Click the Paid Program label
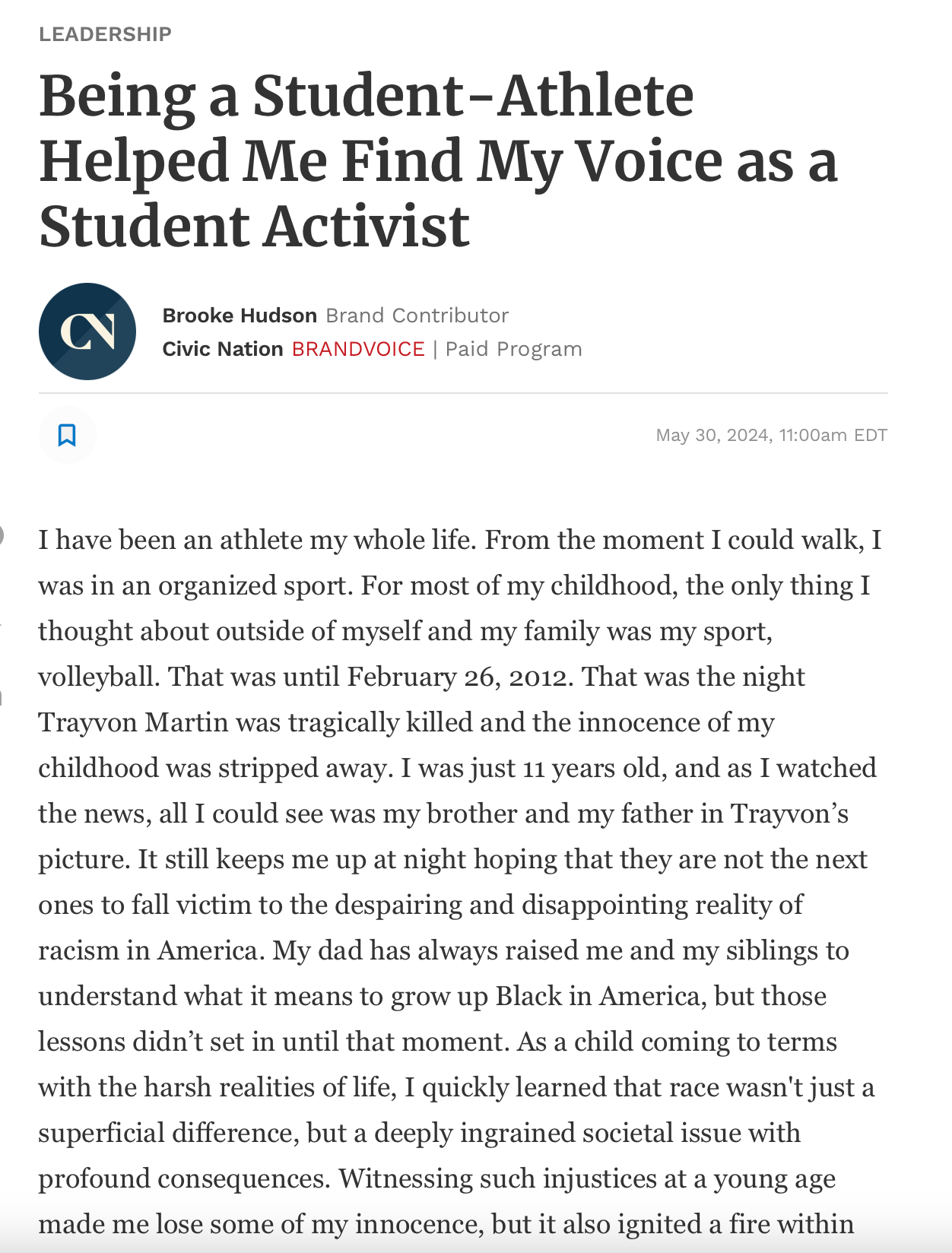952x1253 pixels. [x=513, y=349]
